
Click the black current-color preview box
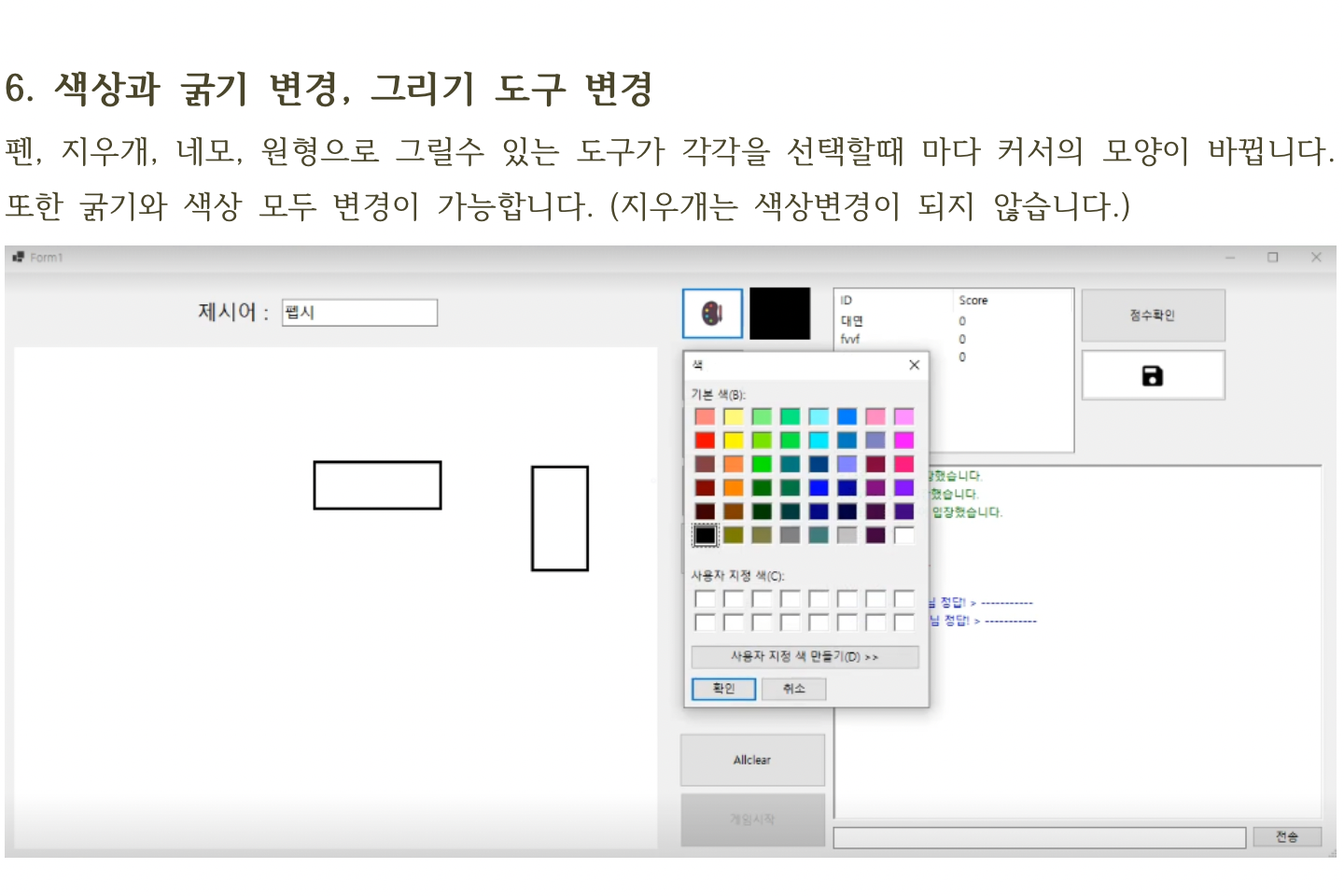[780, 314]
